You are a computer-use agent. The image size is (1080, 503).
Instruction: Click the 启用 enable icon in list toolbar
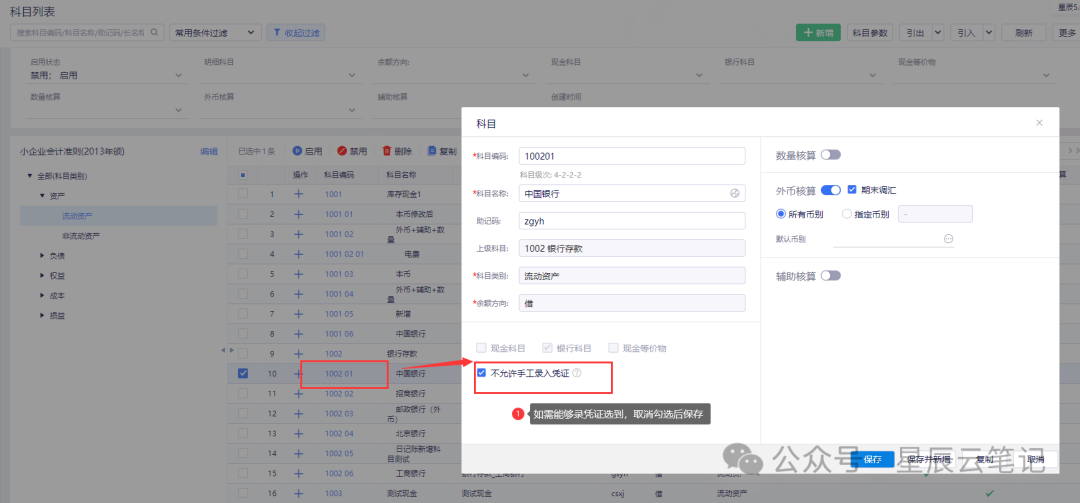coord(298,151)
